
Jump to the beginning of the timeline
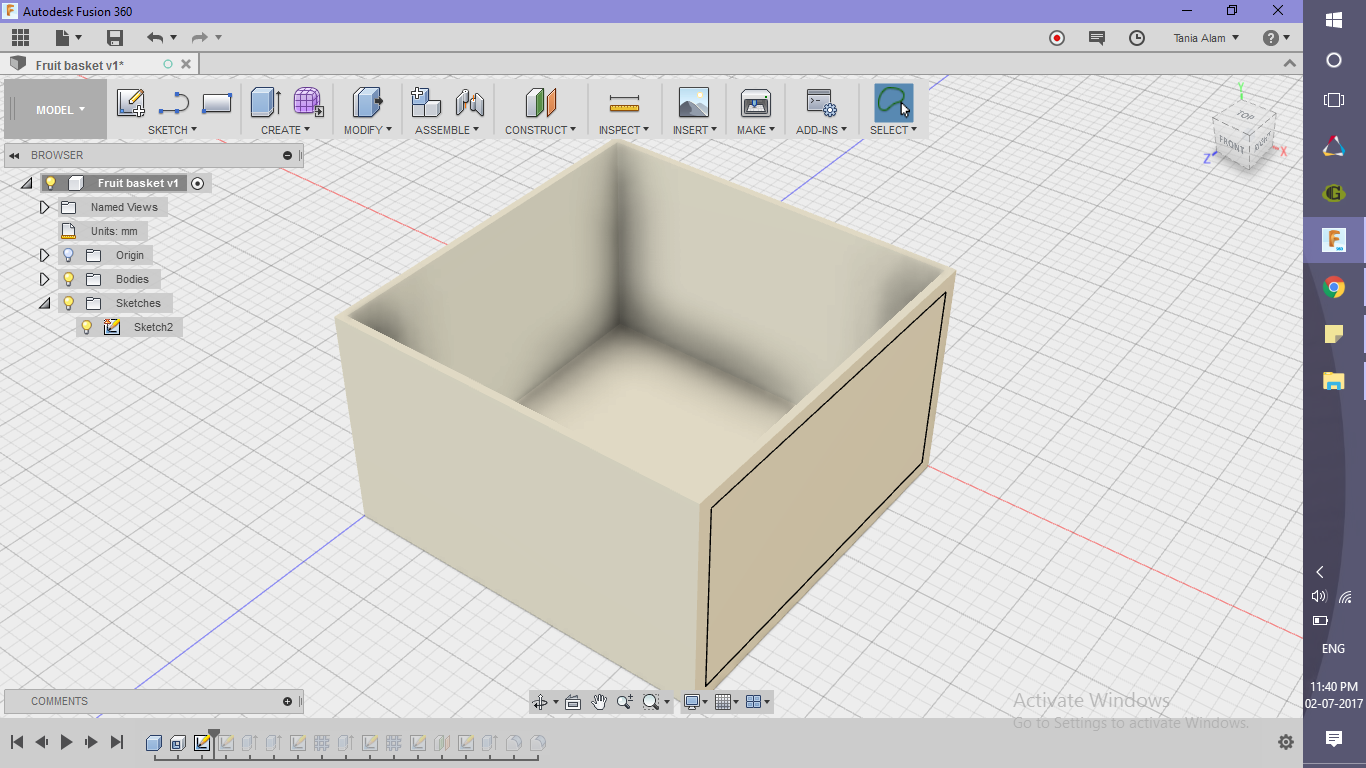point(17,742)
